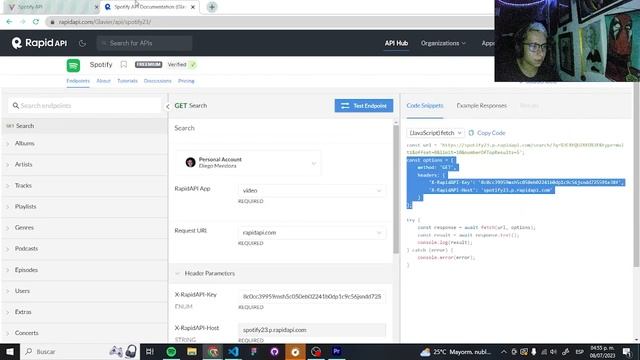Click the X-RapidAPI-Key field
The height and width of the screenshot is (360, 640).
[312, 296]
